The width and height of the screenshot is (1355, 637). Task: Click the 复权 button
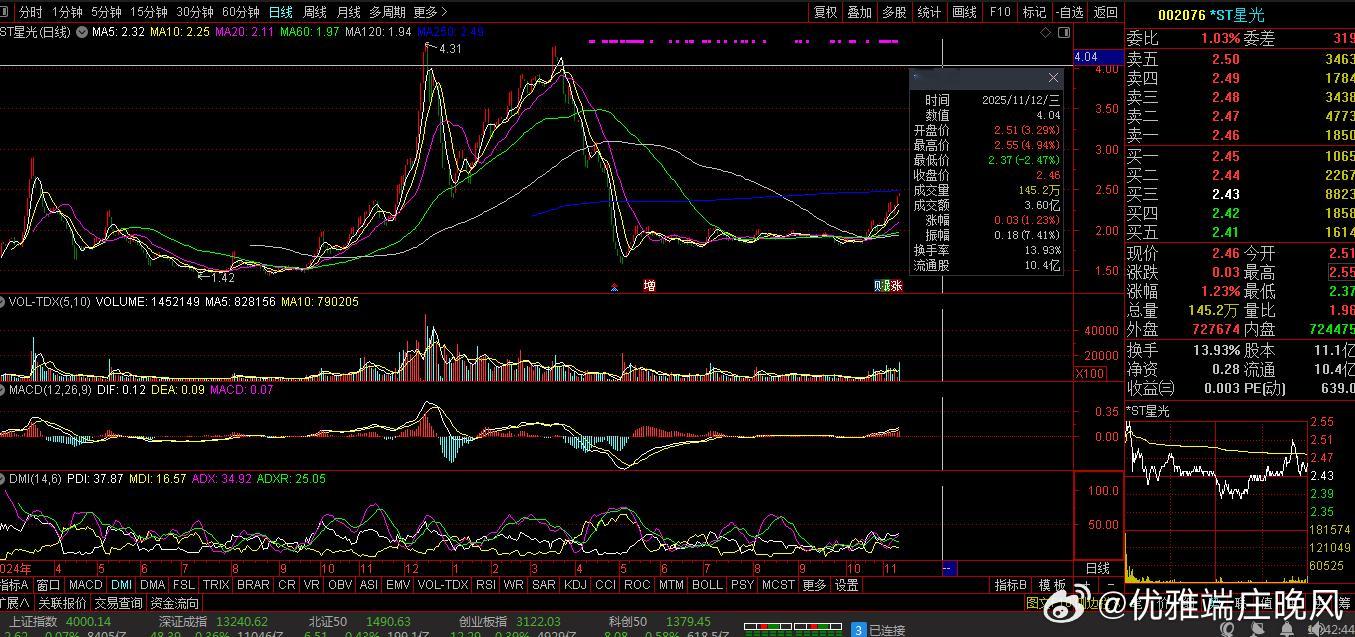(825, 12)
